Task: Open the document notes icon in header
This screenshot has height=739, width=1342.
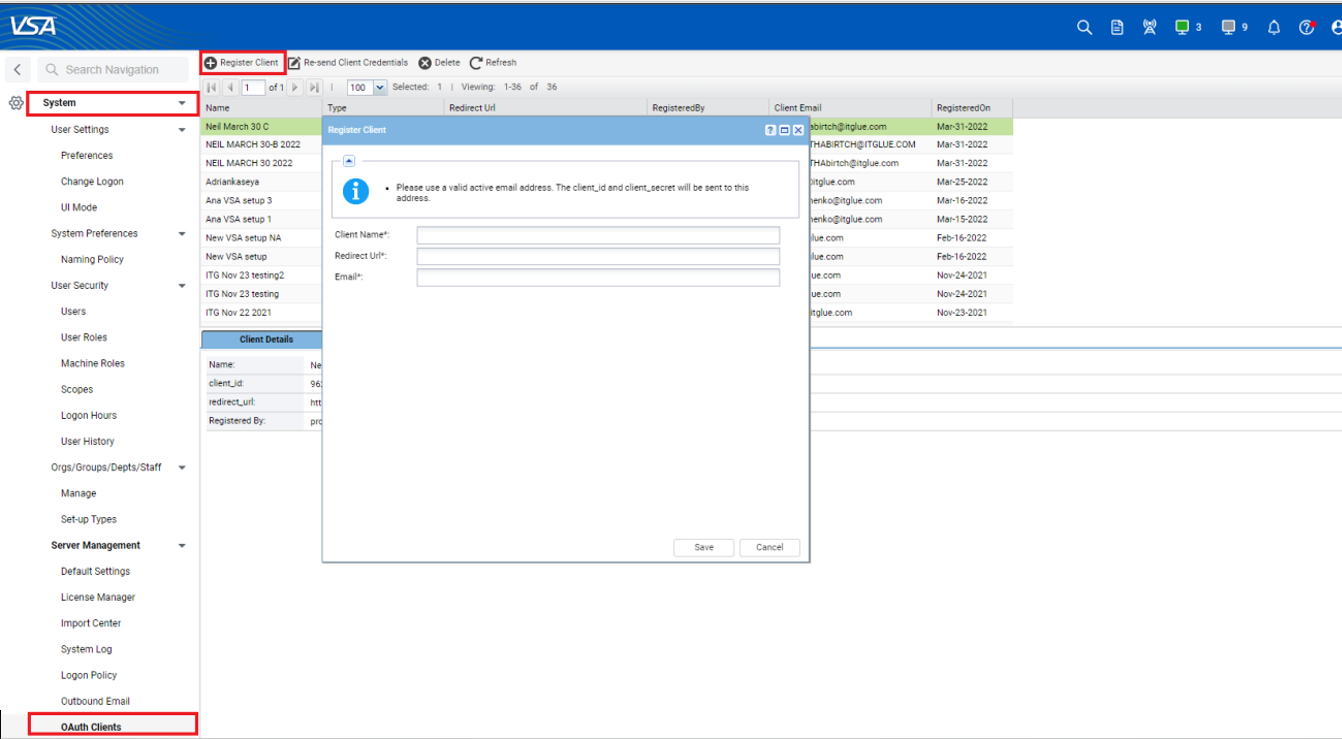Action: click(1117, 28)
